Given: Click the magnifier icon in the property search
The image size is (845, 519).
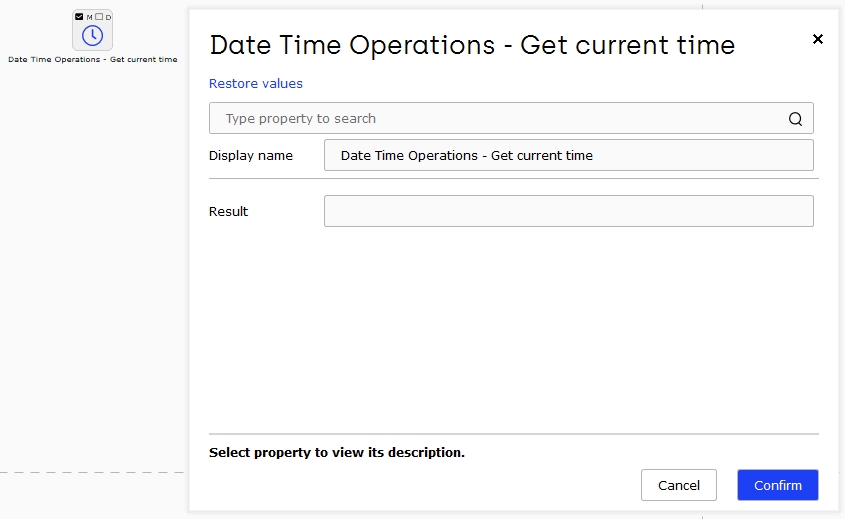Looking at the screenshot, I should 795,119.
